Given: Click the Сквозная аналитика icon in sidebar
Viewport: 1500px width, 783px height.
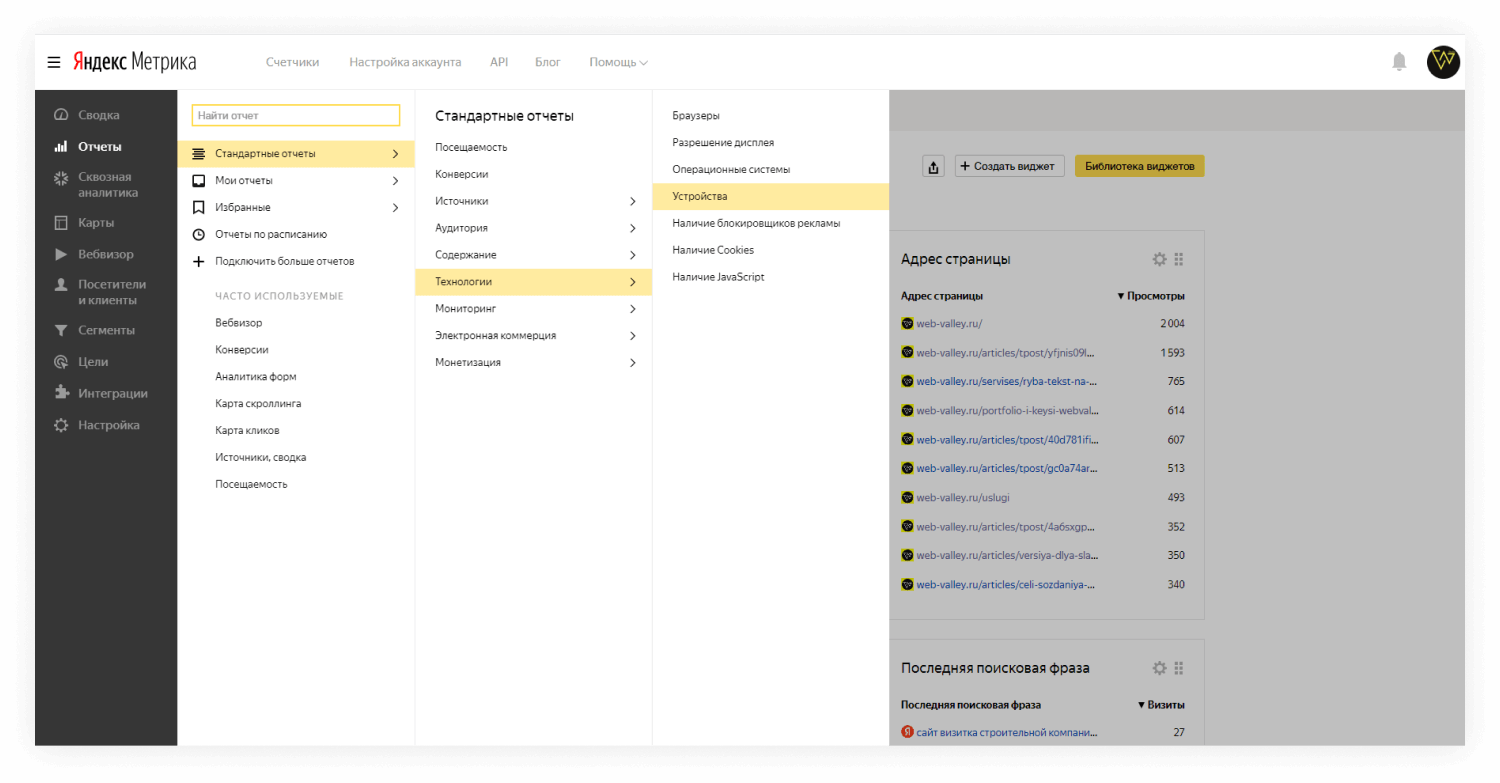Looking at the screenshot, I should click(x=61, y=178).
